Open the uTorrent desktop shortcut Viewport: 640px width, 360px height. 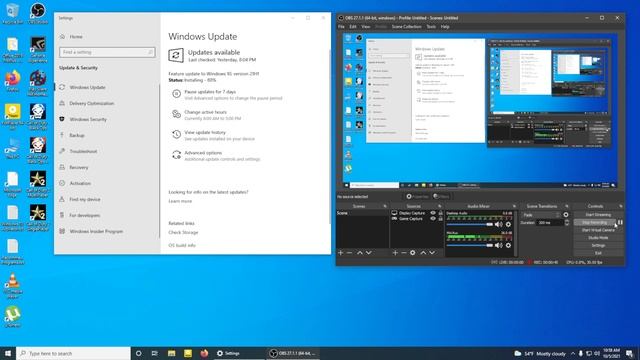[x=13, y=317]
